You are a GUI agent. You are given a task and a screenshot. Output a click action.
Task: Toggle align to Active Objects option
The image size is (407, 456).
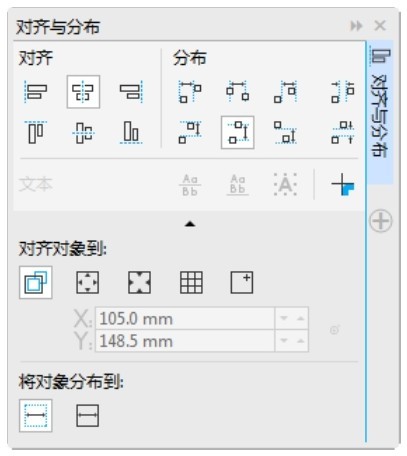tap(36, 282)
